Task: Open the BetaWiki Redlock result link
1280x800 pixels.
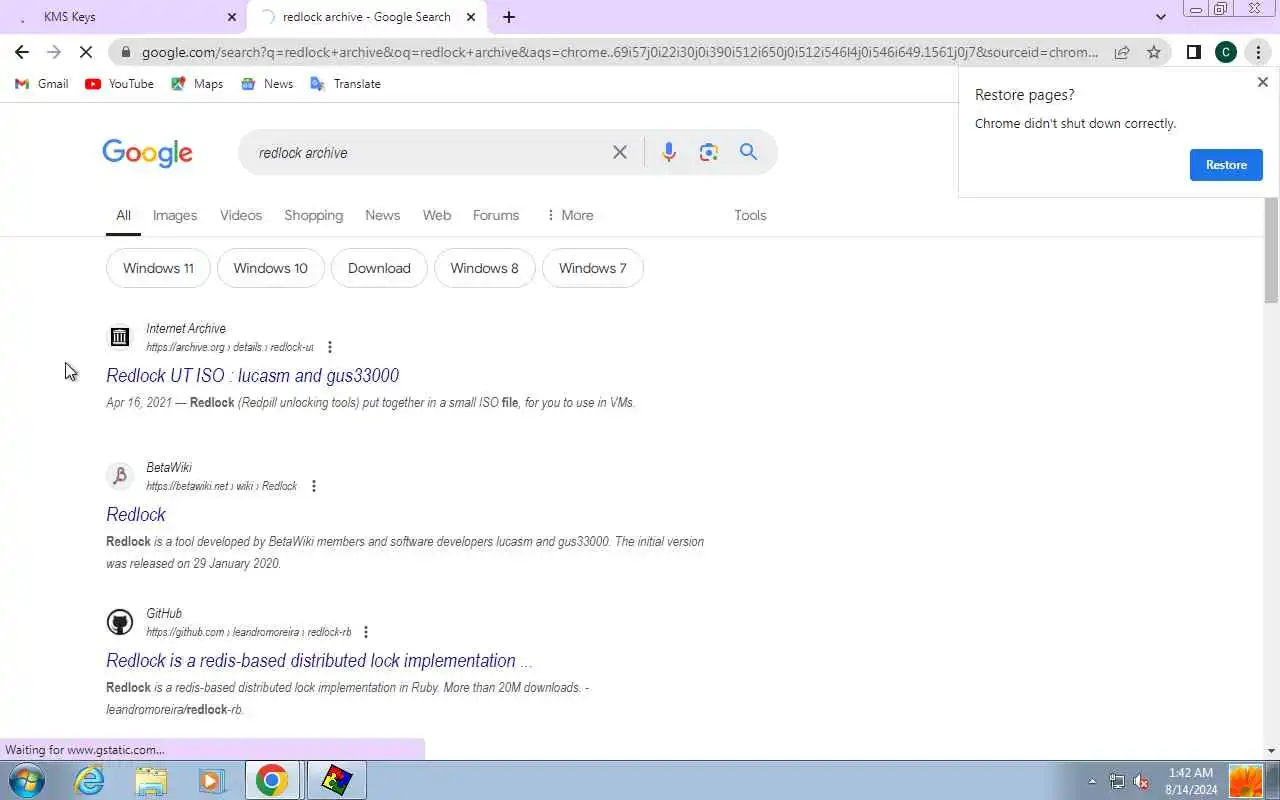Action: click(136, 515)
